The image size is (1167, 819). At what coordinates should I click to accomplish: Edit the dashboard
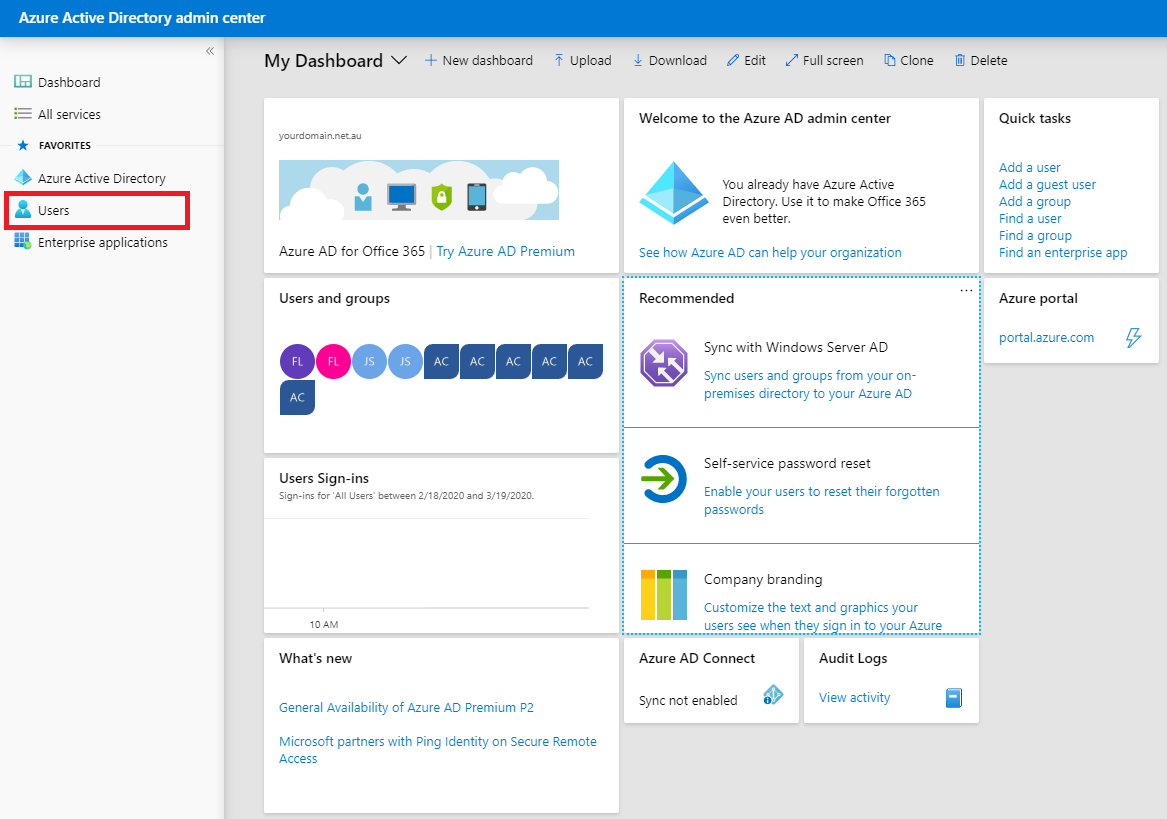746,60
